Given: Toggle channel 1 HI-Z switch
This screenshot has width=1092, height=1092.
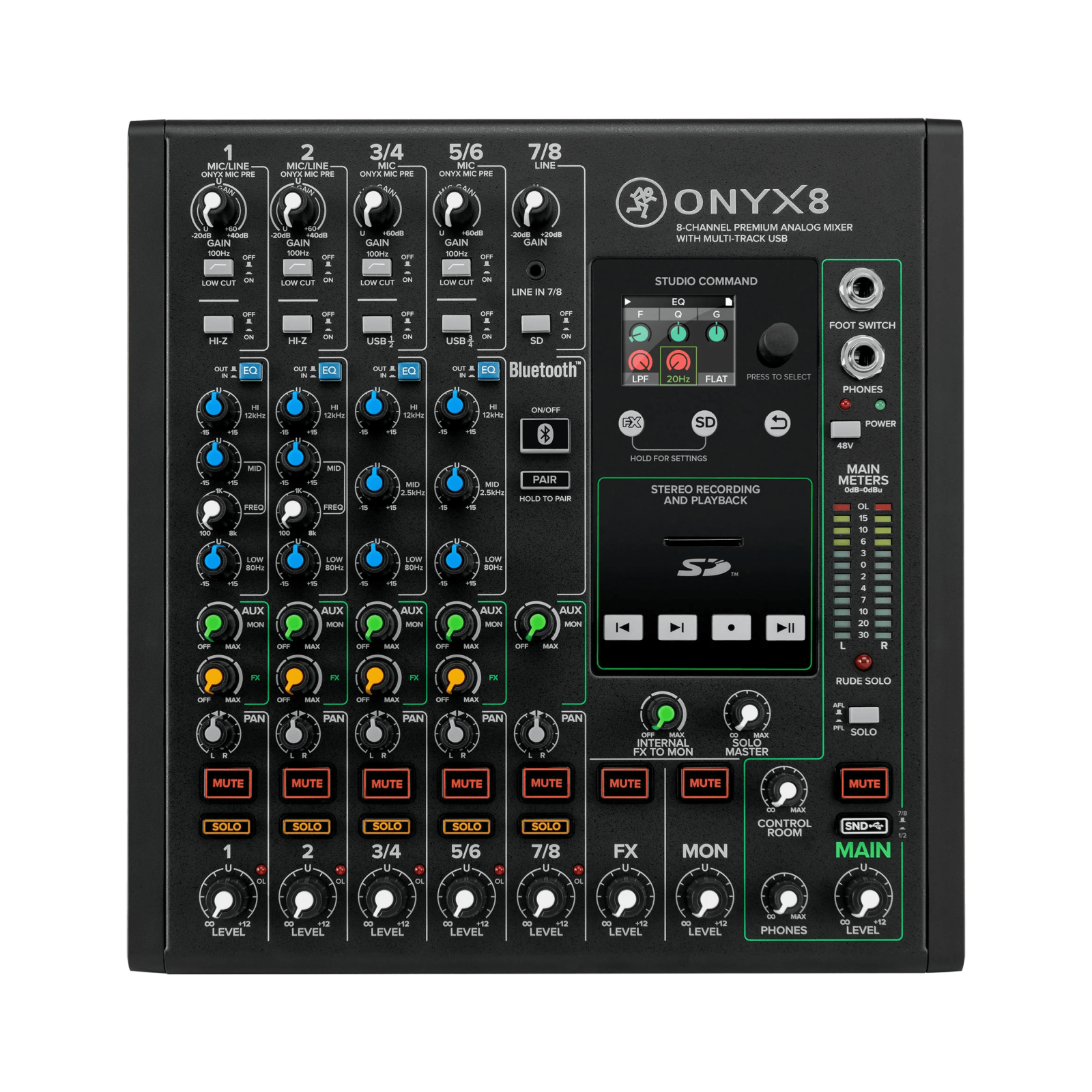Looking at the screenshot, I should click(218, 324).
